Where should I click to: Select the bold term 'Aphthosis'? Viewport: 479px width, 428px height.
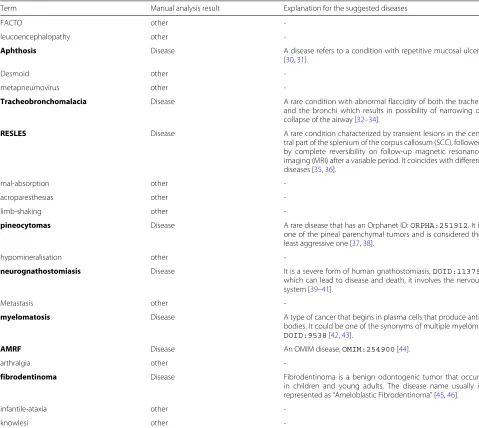(x=18, y=51)
